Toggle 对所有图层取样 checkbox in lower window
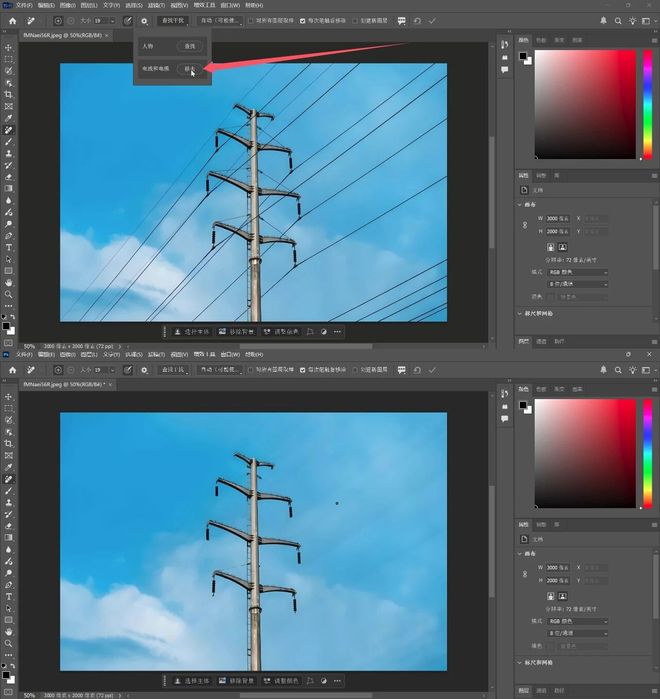This screenshot has width=660, height=699. pyautogui.click(x=250, y=370)
